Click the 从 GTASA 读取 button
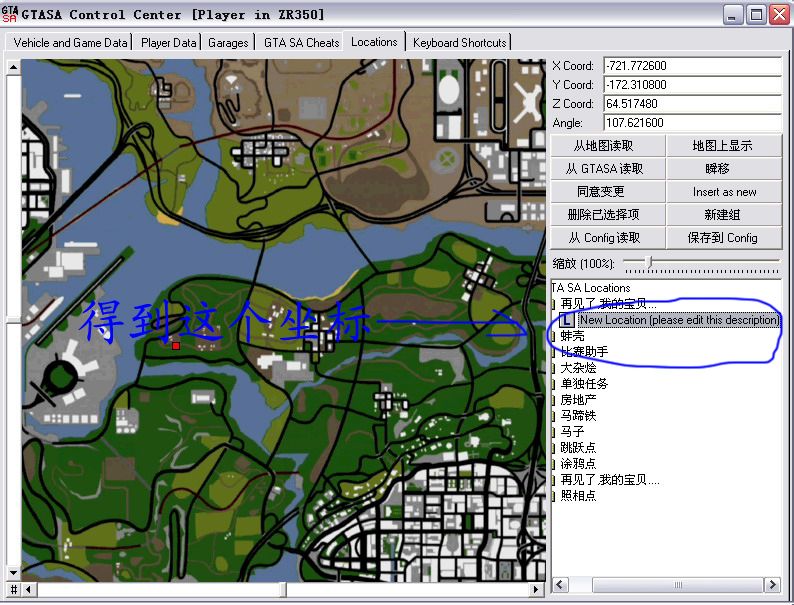794x605 pixels. [x=607, y=169]
